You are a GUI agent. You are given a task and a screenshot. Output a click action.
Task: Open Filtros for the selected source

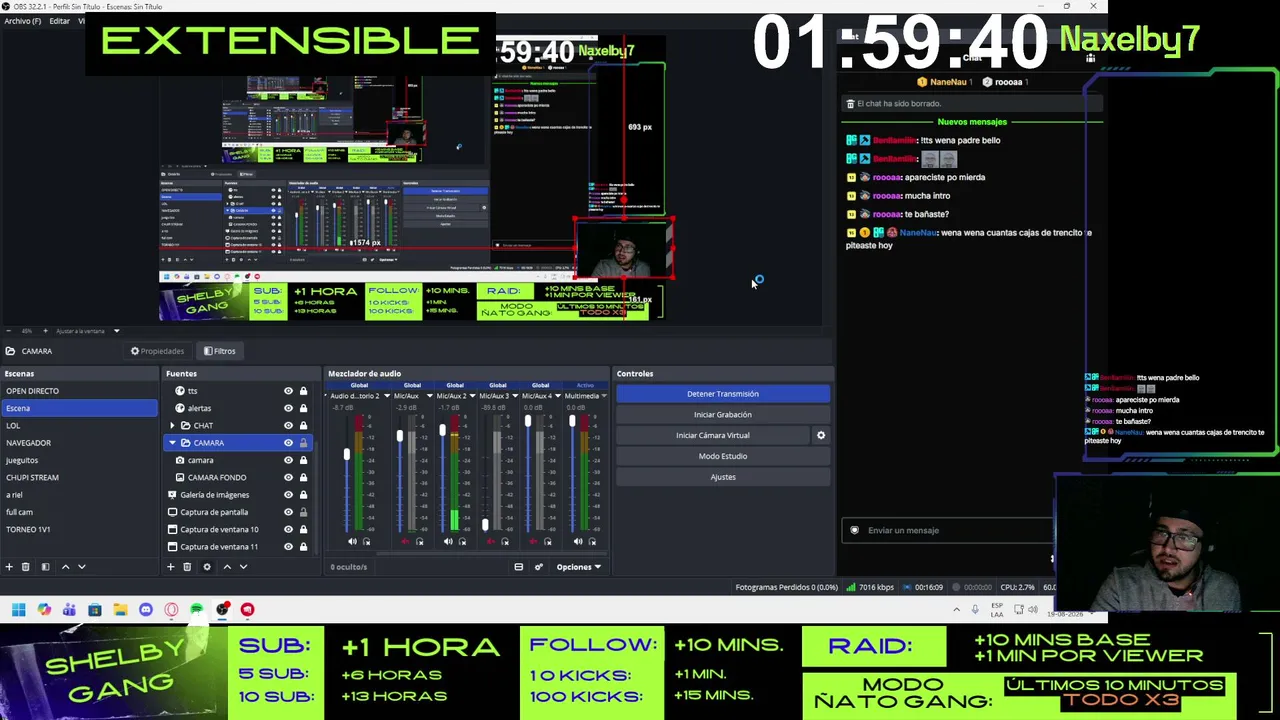219,351
